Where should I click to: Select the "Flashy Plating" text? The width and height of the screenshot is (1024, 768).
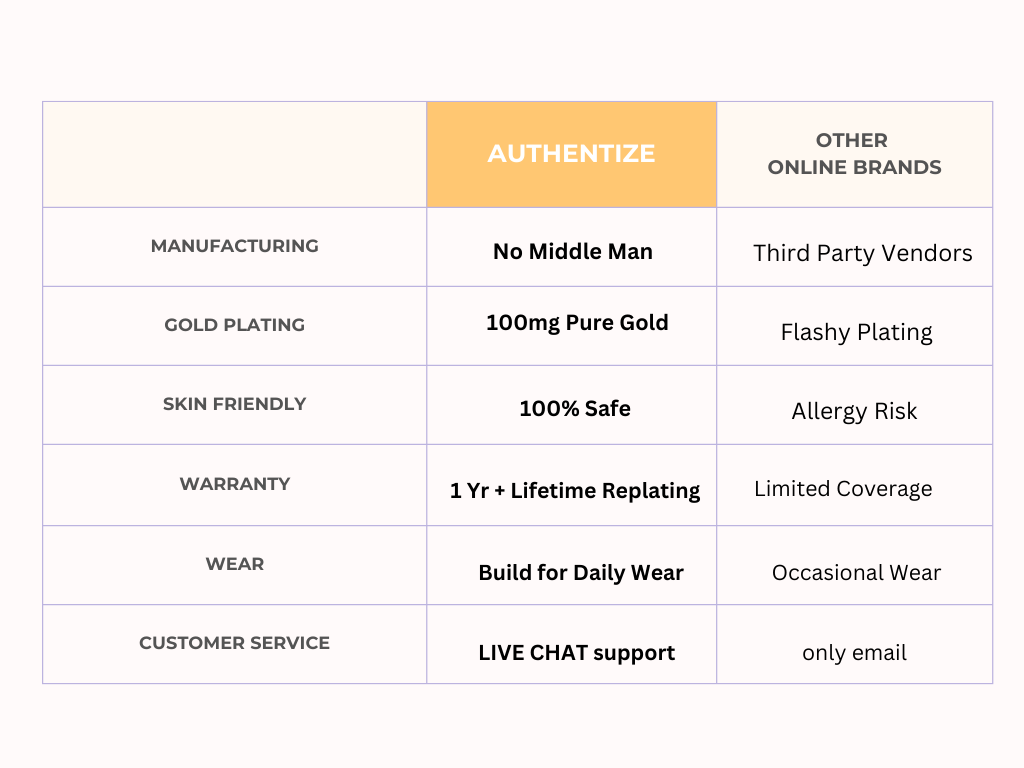pos(856,333)
